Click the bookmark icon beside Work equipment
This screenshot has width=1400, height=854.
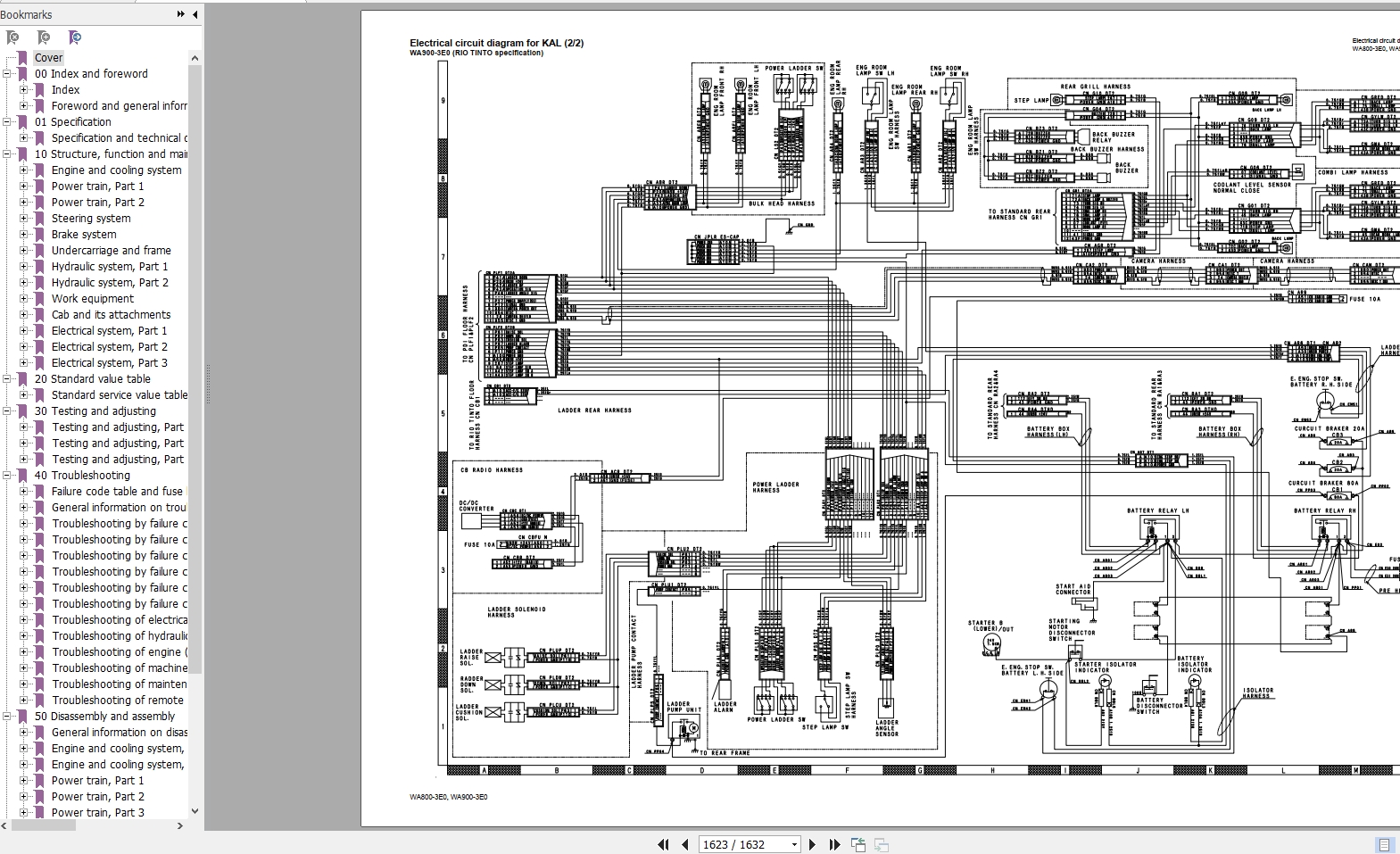tap(39, 299)
